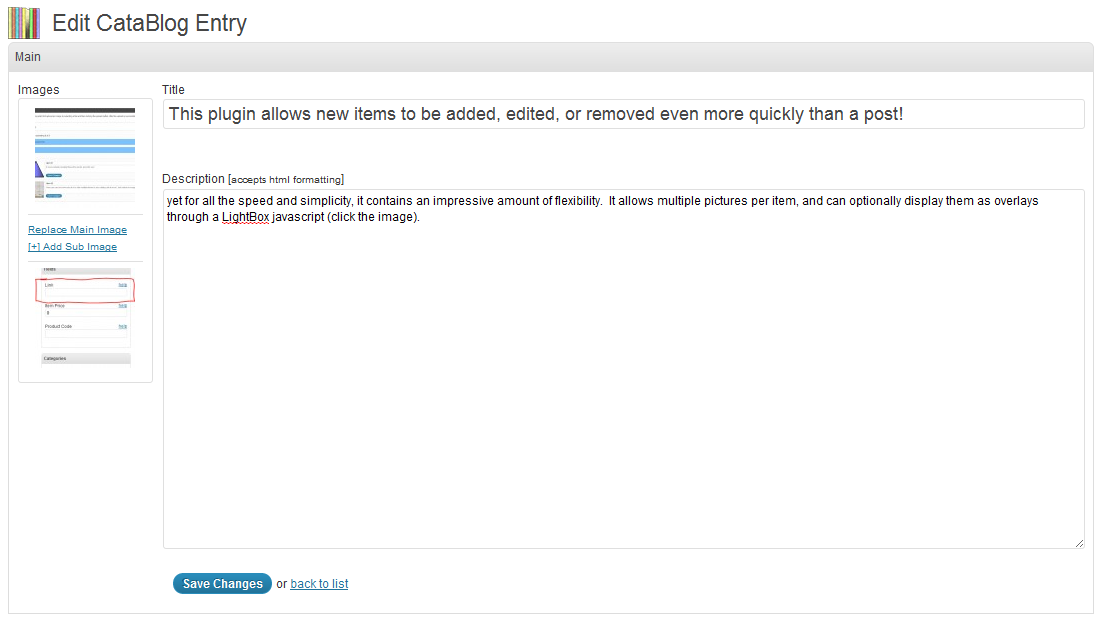Click the word 'or' beside Save Changes
This screenshot has height=619, width=1097.
click(281, 584)
